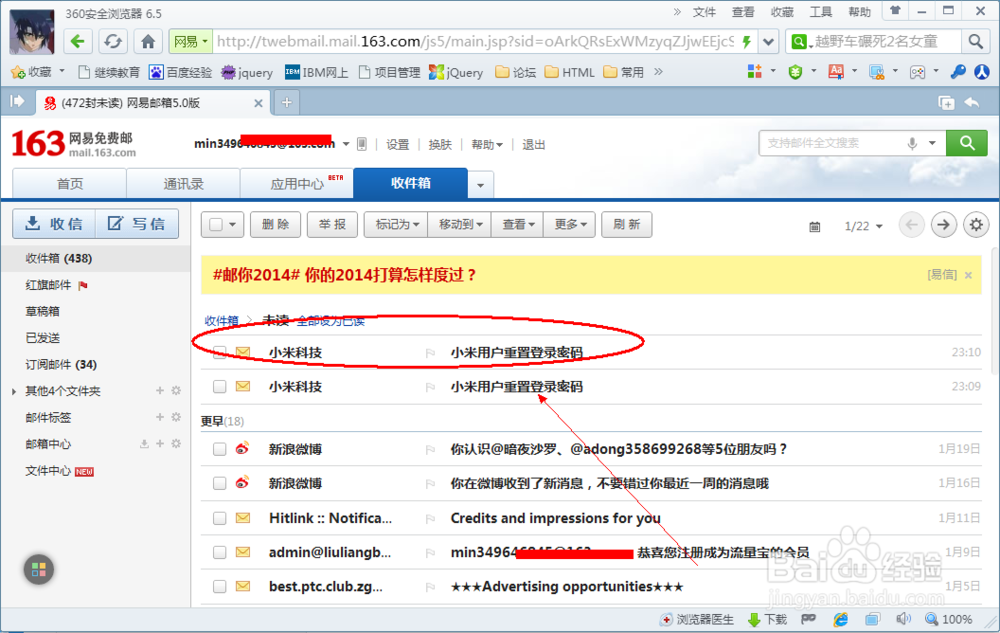Screen dimensions: 1000x633
Task: Open the 标记为 dropdown
Action: tap(396, 224)
